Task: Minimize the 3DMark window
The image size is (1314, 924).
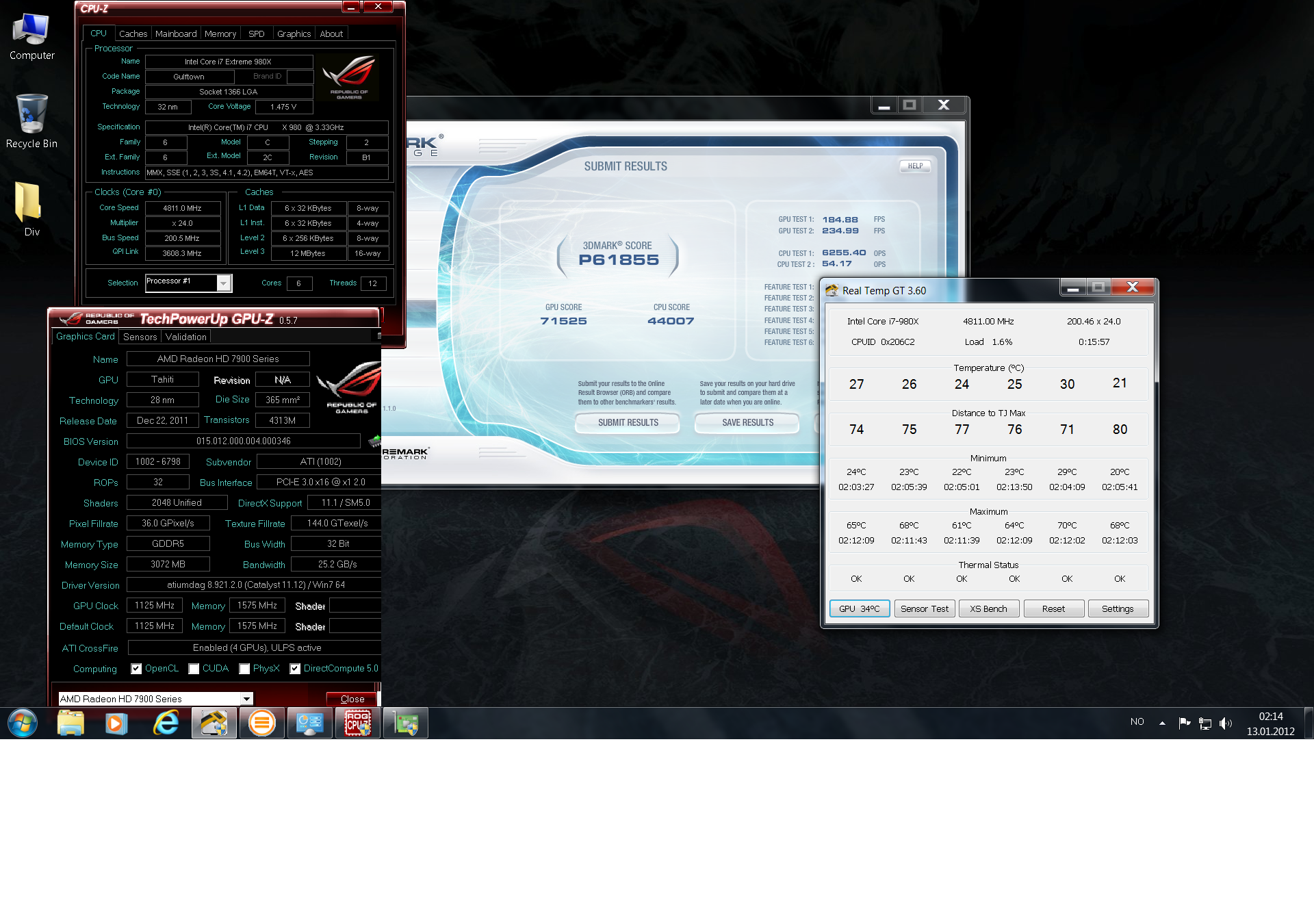Action: pos(884,105)
